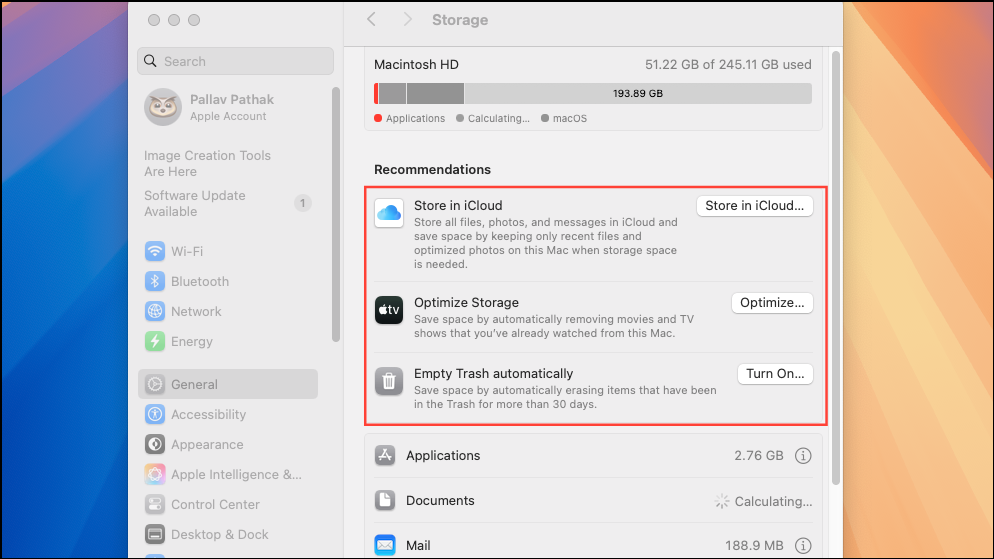This screenshot has height=559, width=994.
Task: Click the Storage window title
Action: pos(460,20)
